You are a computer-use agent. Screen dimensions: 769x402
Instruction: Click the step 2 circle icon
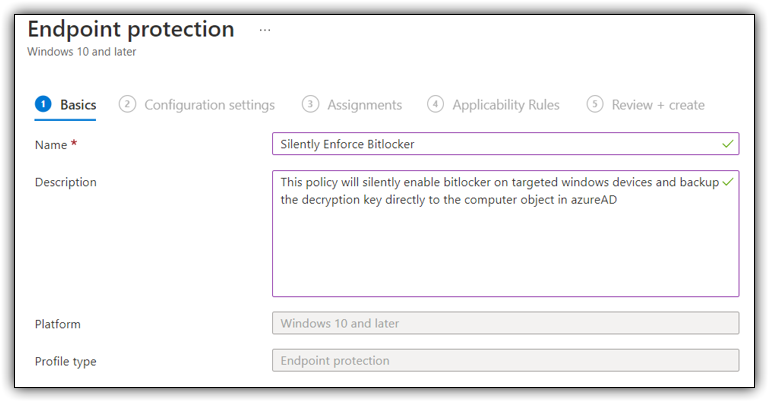click(x=127, y=104)
